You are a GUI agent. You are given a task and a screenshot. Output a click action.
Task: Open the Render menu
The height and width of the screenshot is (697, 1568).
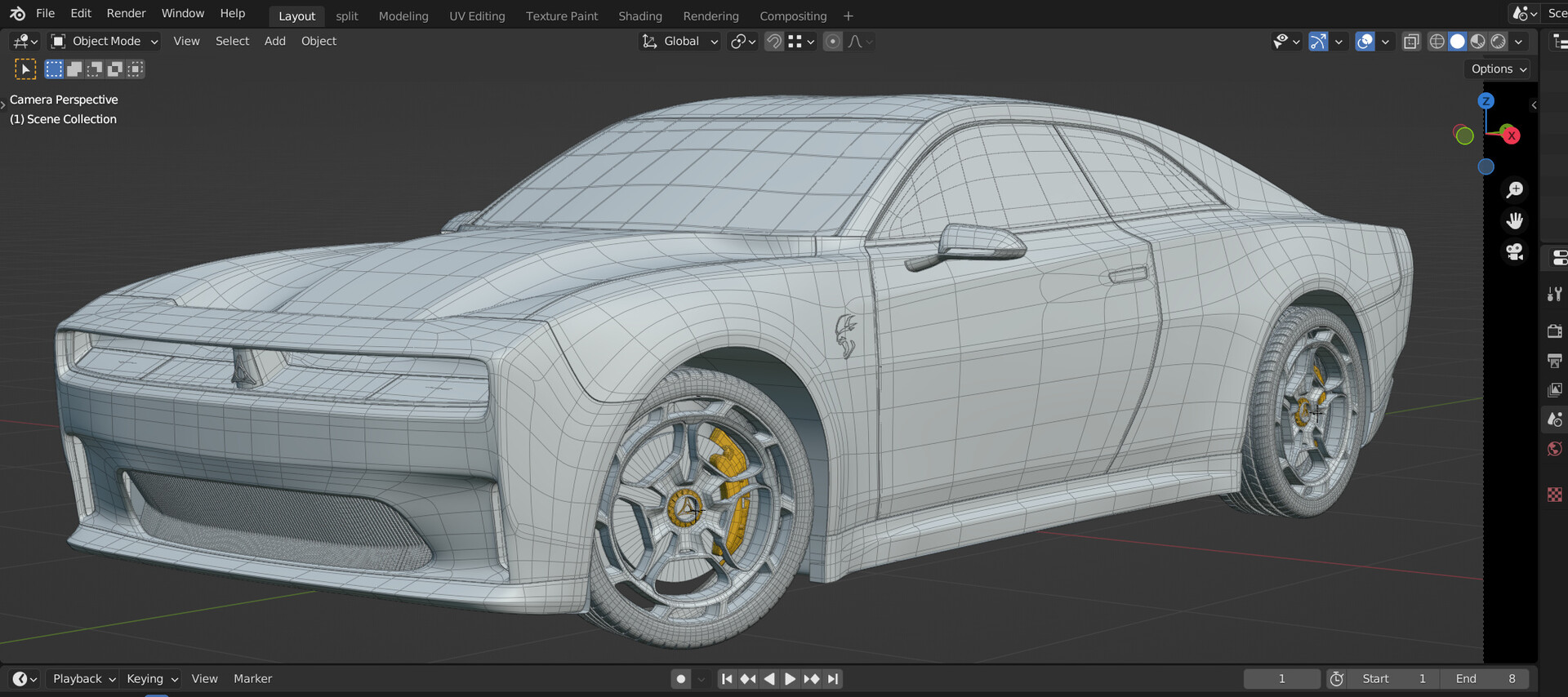pos(126,14)
